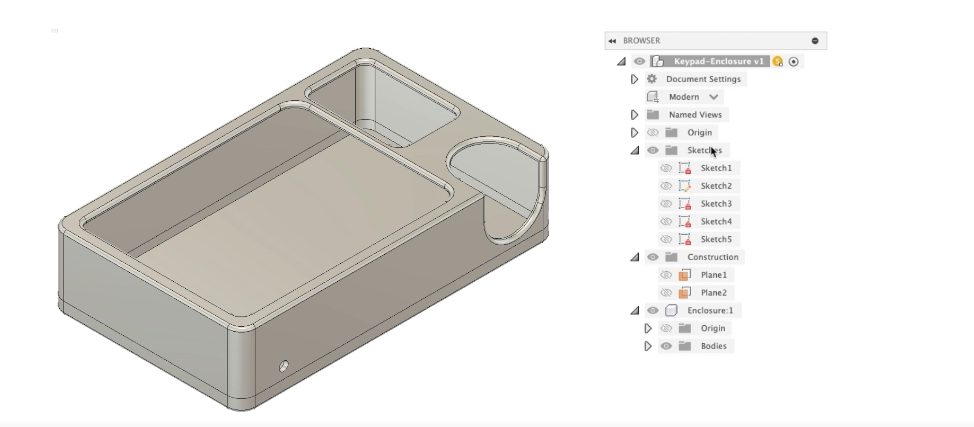Toggle visibility of Sketch1
The height and width of the screenshot is (427, 974).
[666, 168]
